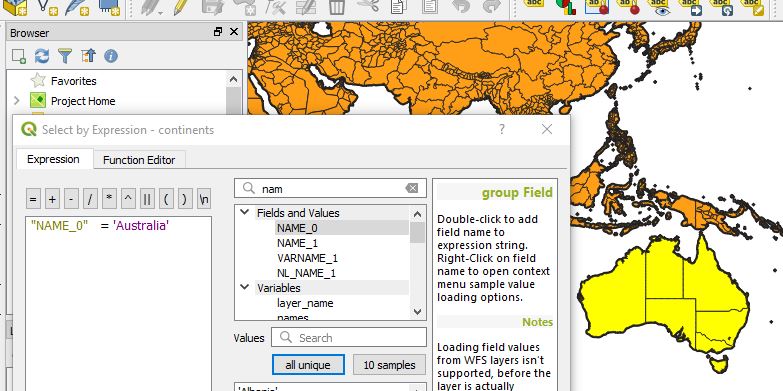The width and height of the screenshot is (783, 391).
Task: Click scroll-up arrow of function list
Action: tap(417, 214)
